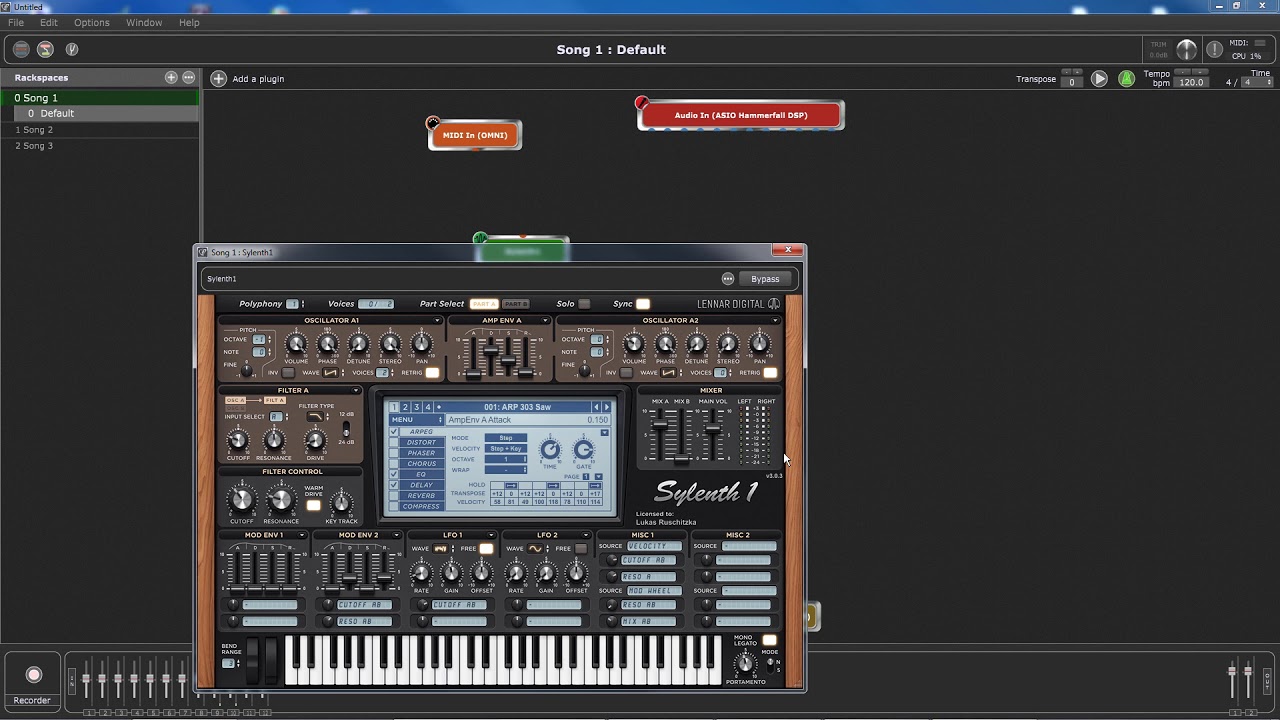Viewport: 1280px width, 720px height.
Task: Click the Filter A Cutoff knob
Action: point(238,440)
